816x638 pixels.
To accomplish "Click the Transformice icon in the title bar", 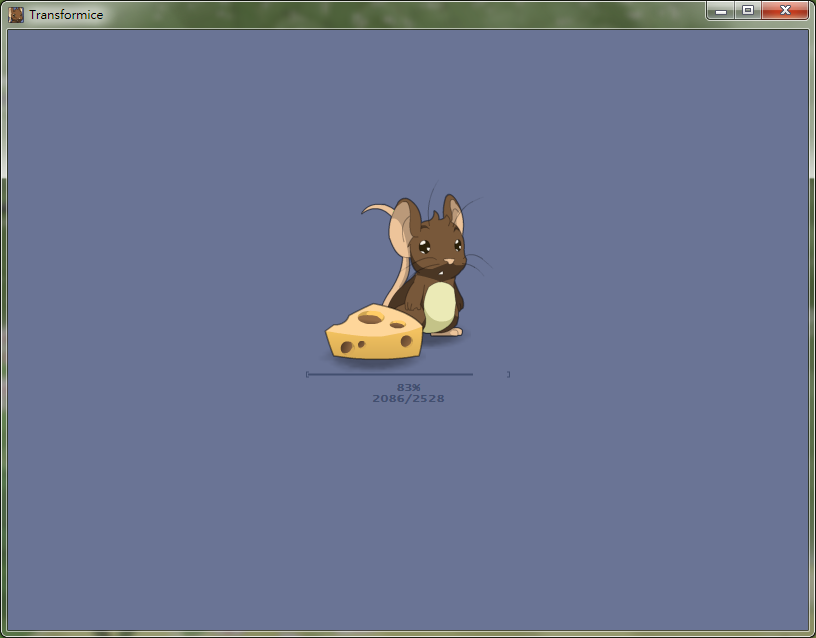I will coord(16,14).
